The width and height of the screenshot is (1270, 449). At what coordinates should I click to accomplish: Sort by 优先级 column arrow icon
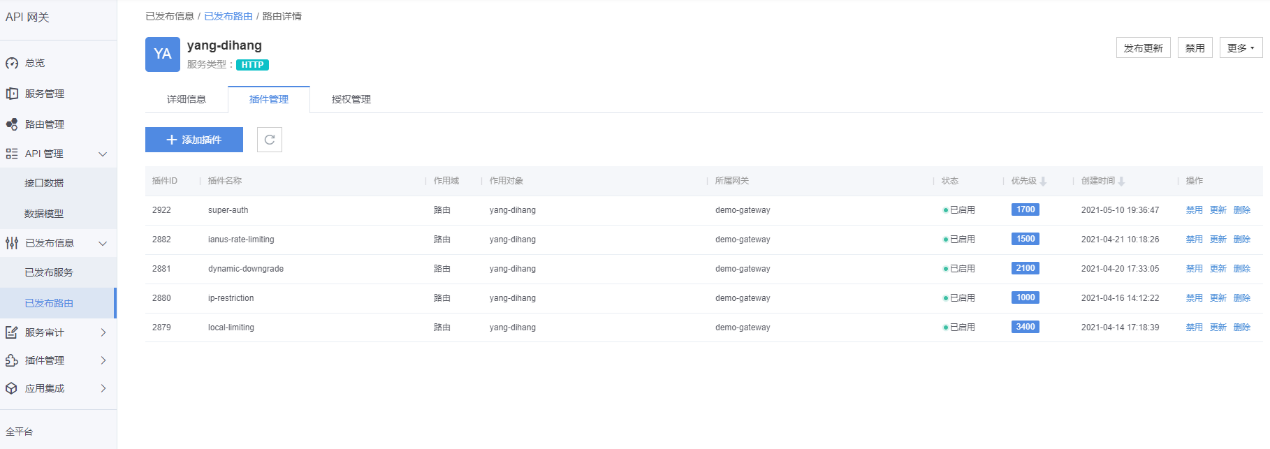pyautogui.click(x=1044, y=181)
